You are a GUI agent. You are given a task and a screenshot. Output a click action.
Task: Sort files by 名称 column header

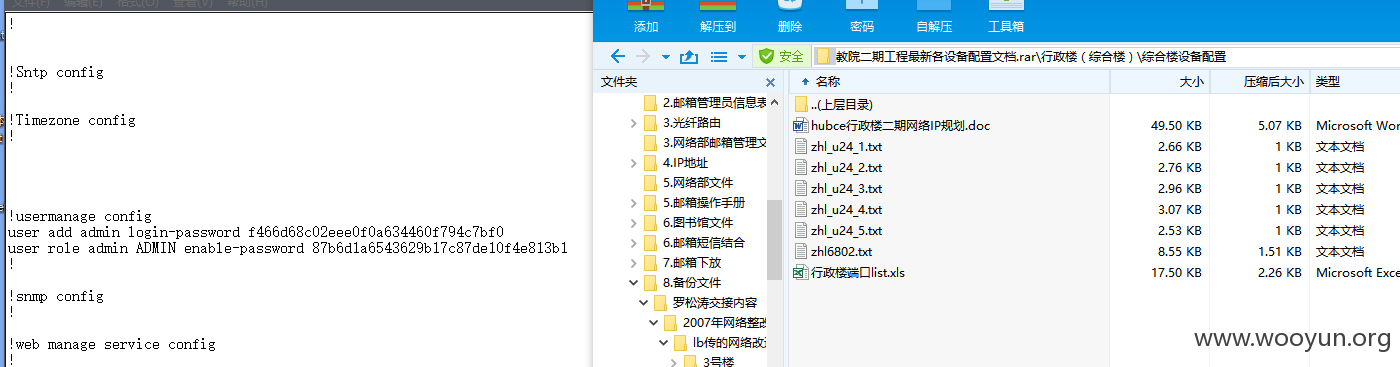(828, 82)
